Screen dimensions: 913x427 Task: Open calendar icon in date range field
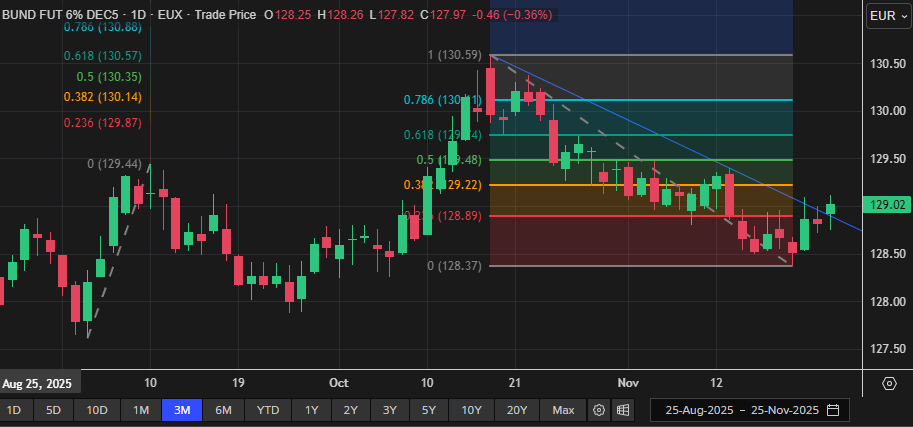[x=833, y=410]
